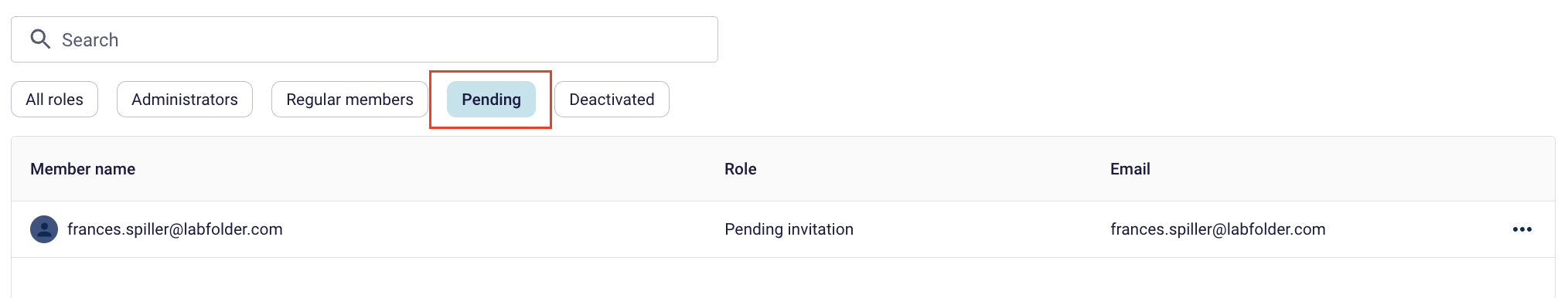Click the magnifying glass search icon
The height and width of the screenshot is (298, 1568).
pyautogui.click(x=40, y=39)
